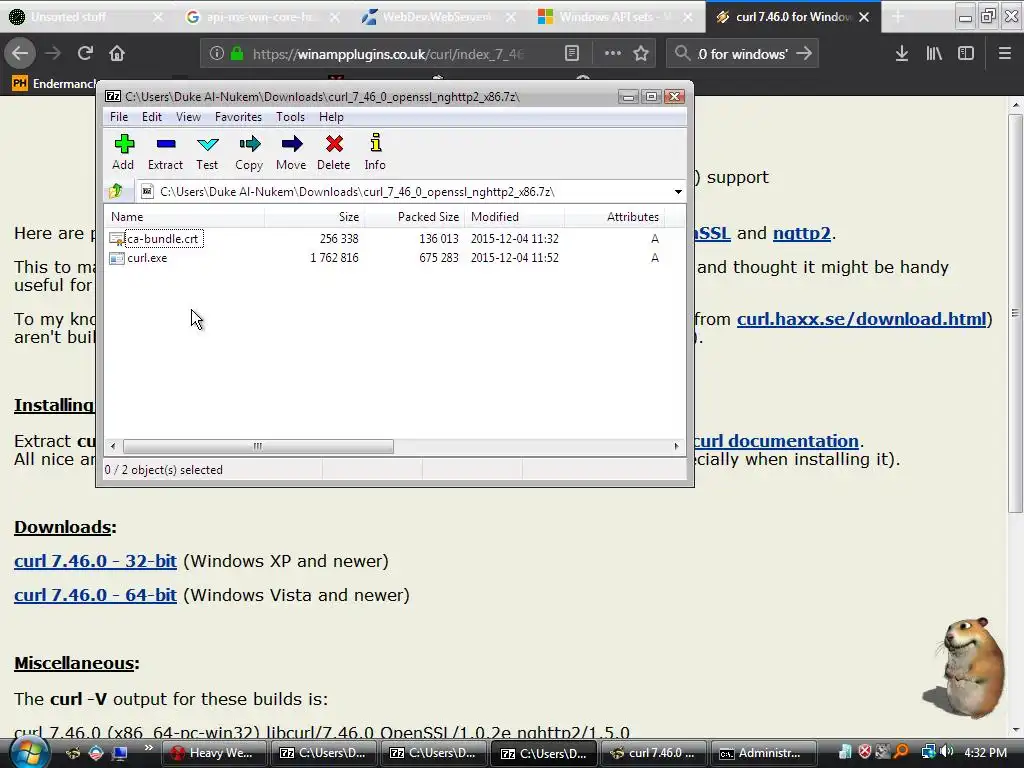Select the Move toolbar icon
This screenshot has width=1024, height=768.
tap(291, 152)
